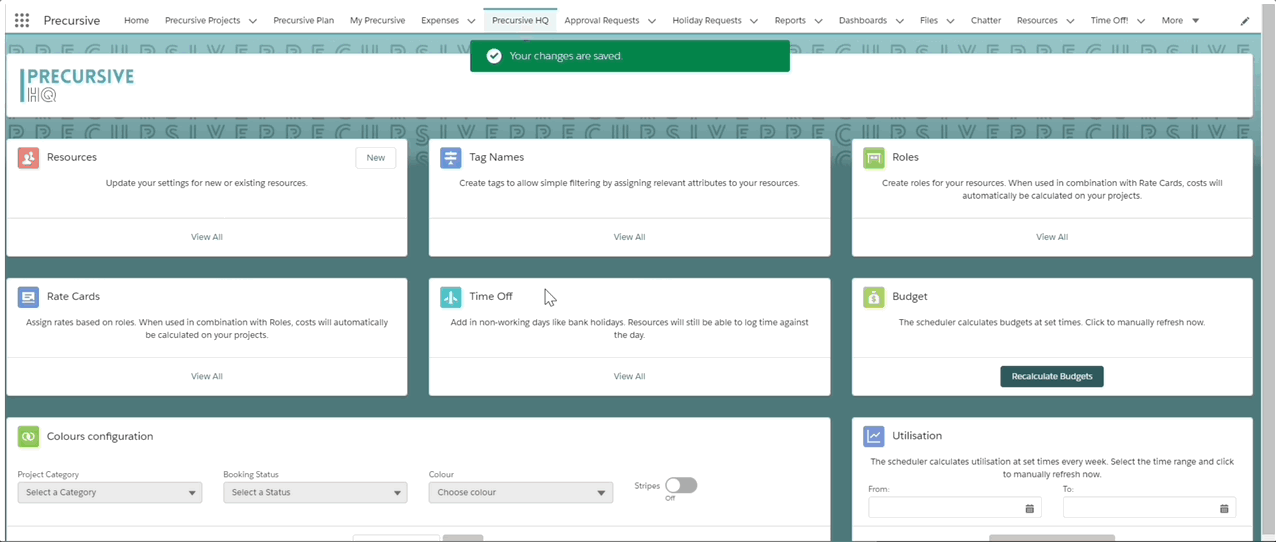The image size is (1276, 542).
Task: Open the App Launcher grid icon
Action: click(22, 20)
